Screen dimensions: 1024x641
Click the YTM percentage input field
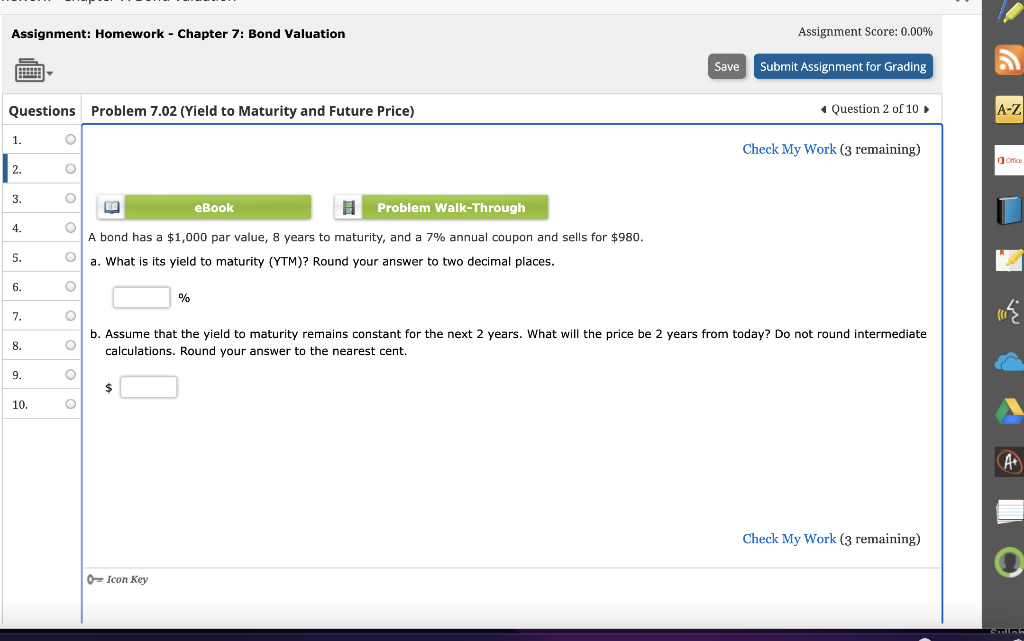[141, 297]
